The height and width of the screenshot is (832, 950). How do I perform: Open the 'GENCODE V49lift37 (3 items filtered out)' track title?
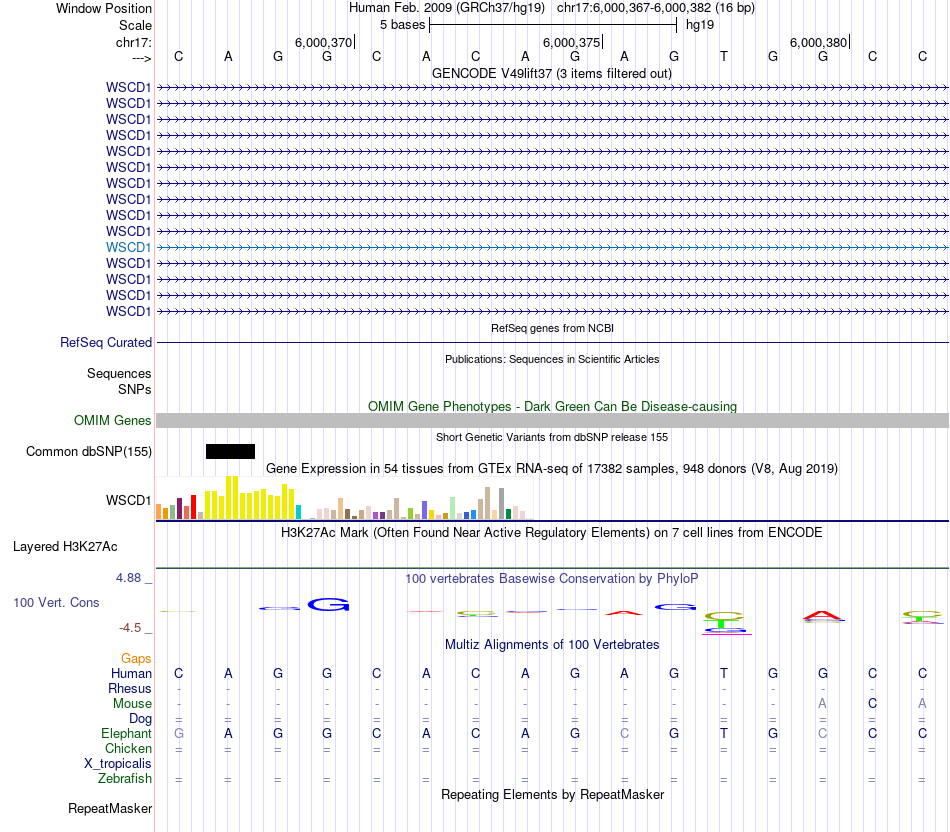point(551,73)
